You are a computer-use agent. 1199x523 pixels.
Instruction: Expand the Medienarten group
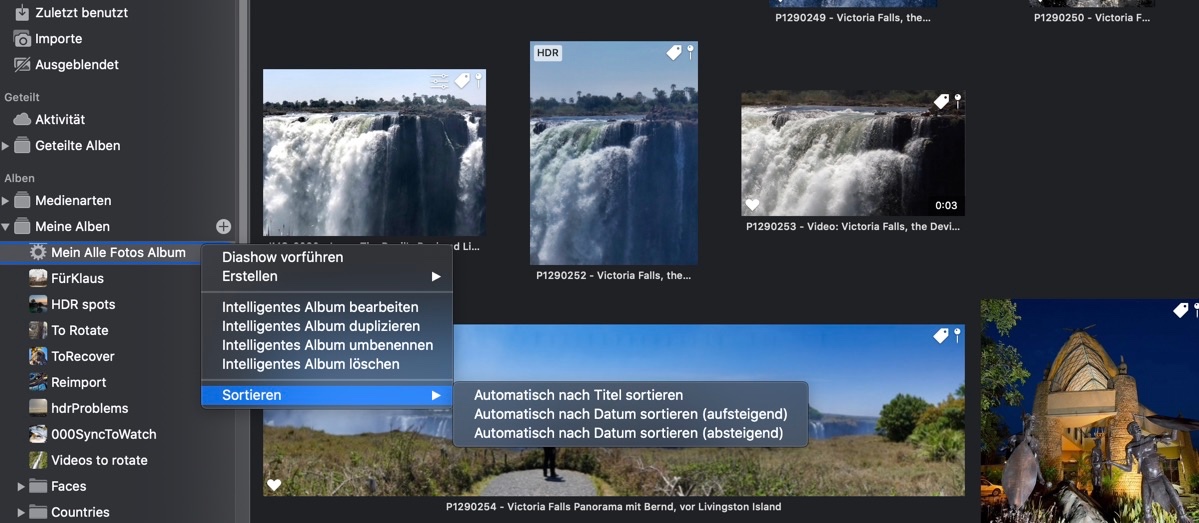point(6,201)
